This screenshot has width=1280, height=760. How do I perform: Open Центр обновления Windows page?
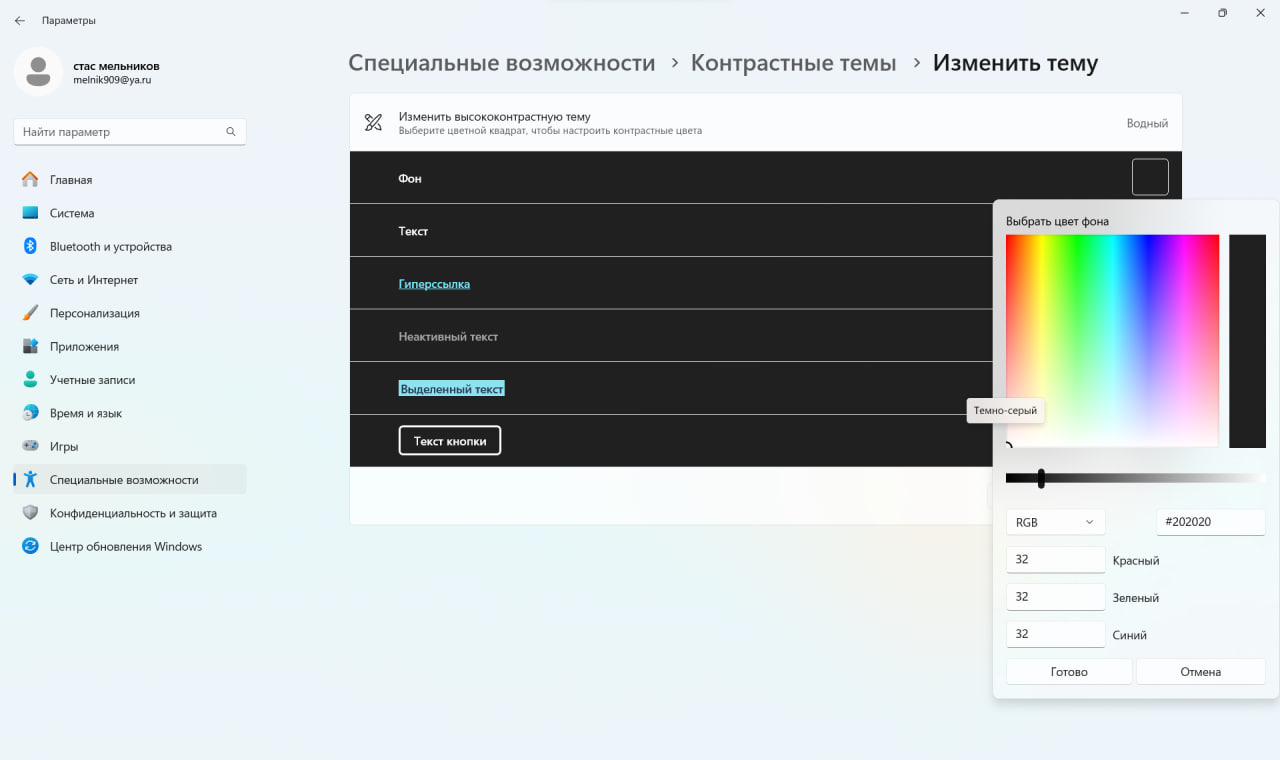[130, 546]
